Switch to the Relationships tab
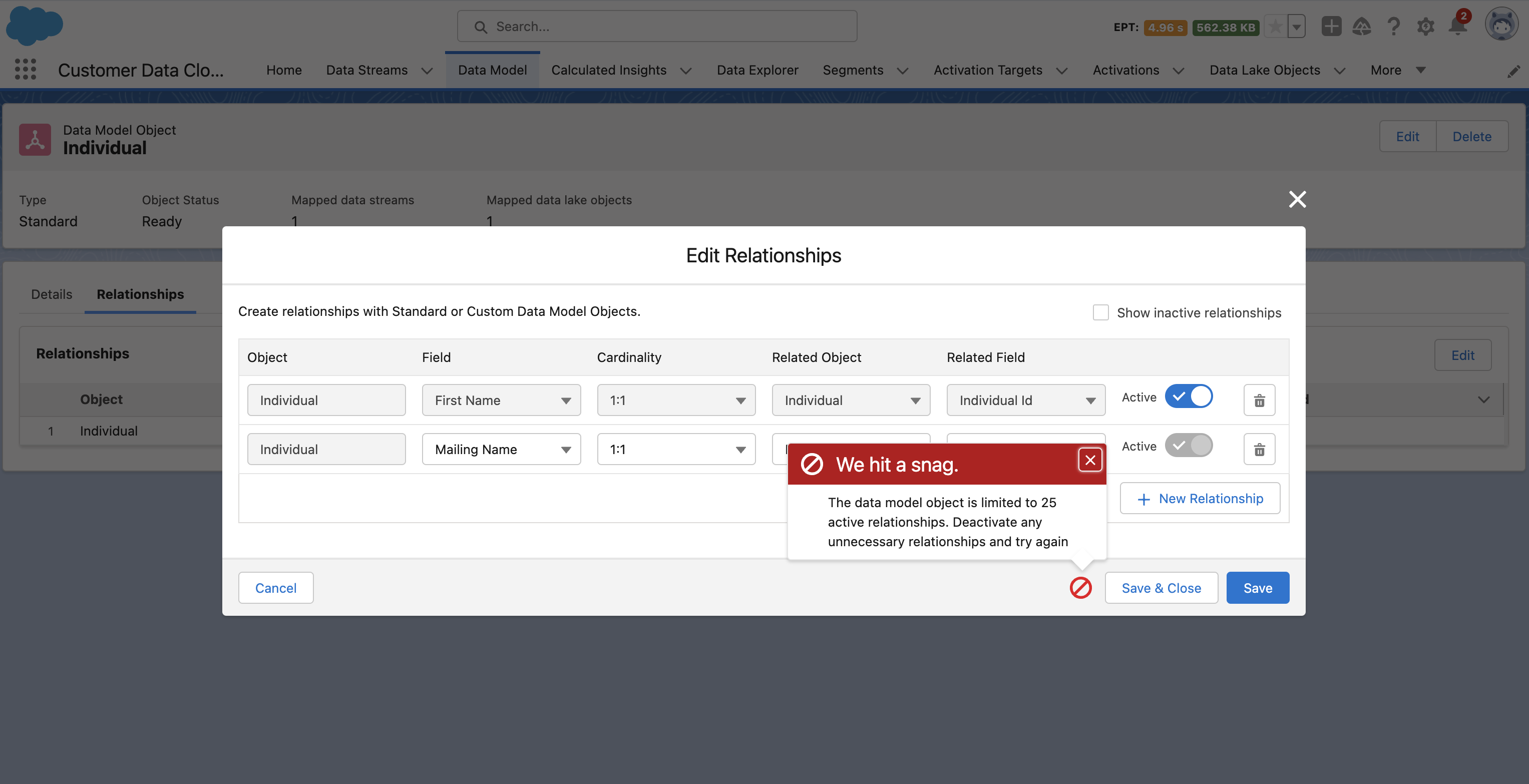 coord(140,294)
